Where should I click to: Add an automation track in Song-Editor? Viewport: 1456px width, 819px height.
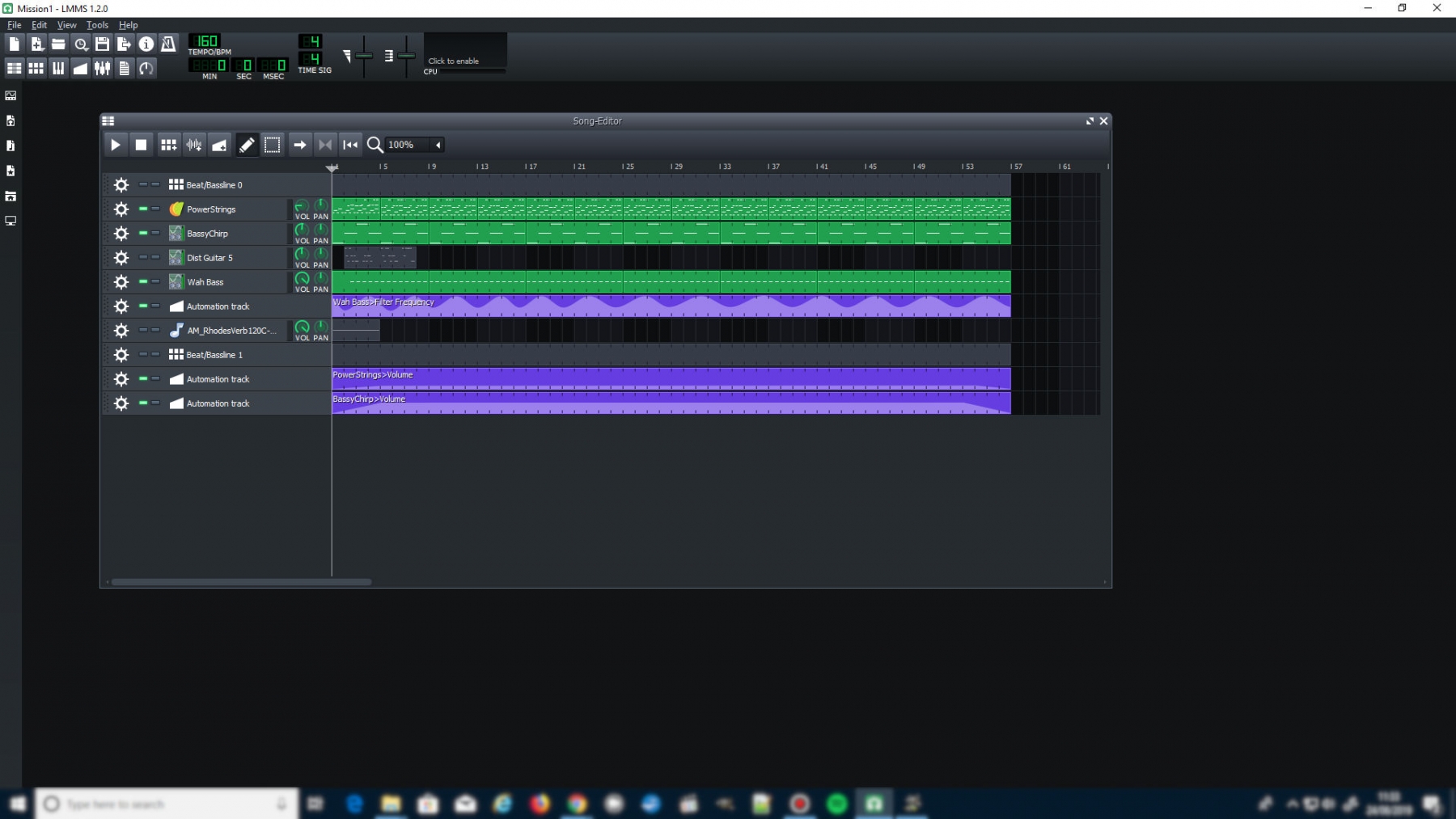219,145
